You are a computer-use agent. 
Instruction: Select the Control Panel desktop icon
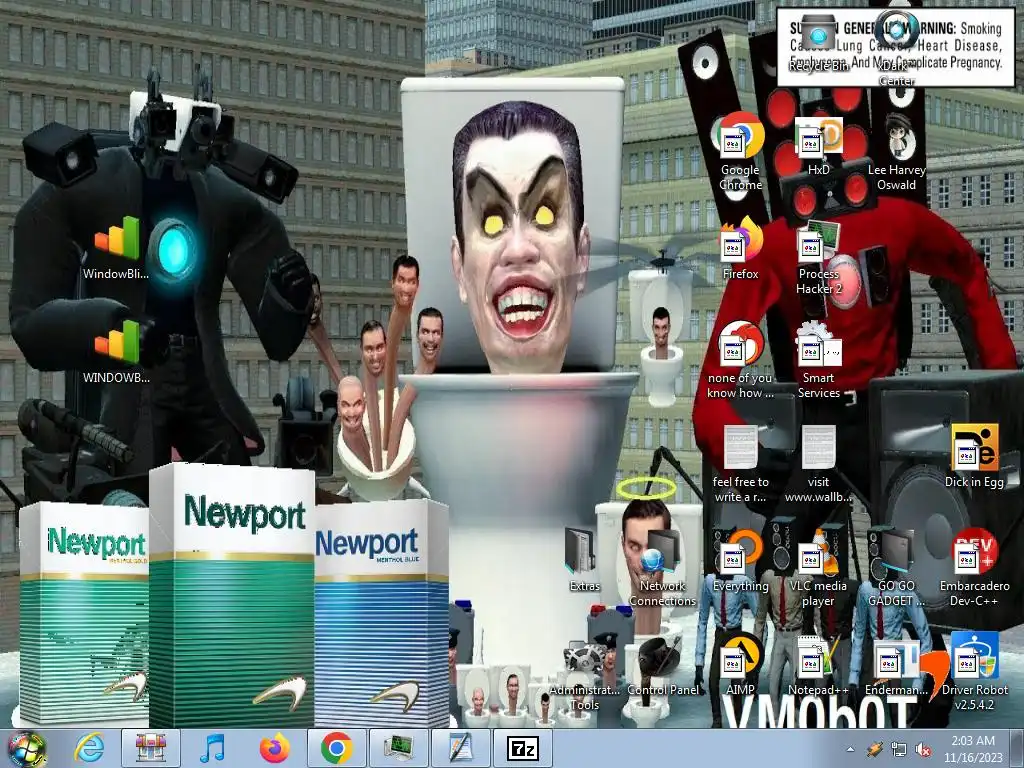pyautogui.click(x=662, y=665)
